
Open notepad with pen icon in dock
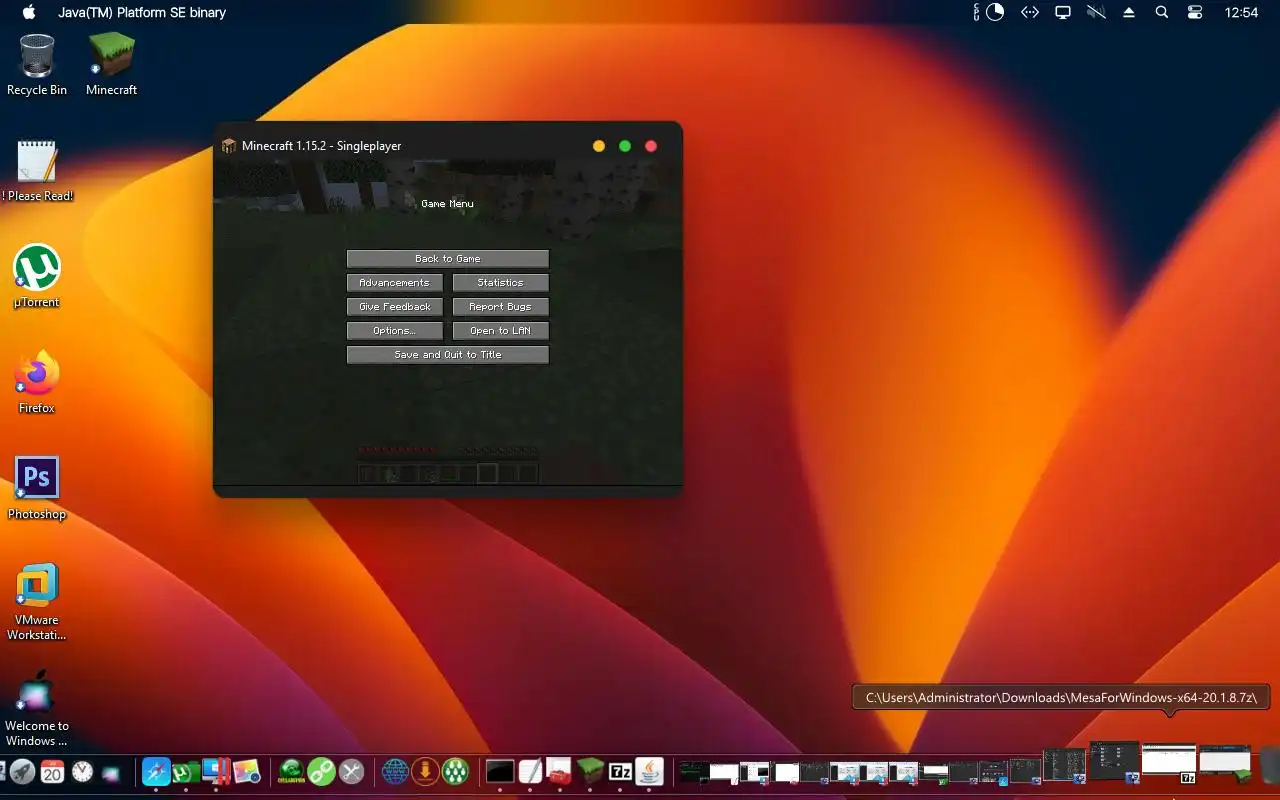530,772
